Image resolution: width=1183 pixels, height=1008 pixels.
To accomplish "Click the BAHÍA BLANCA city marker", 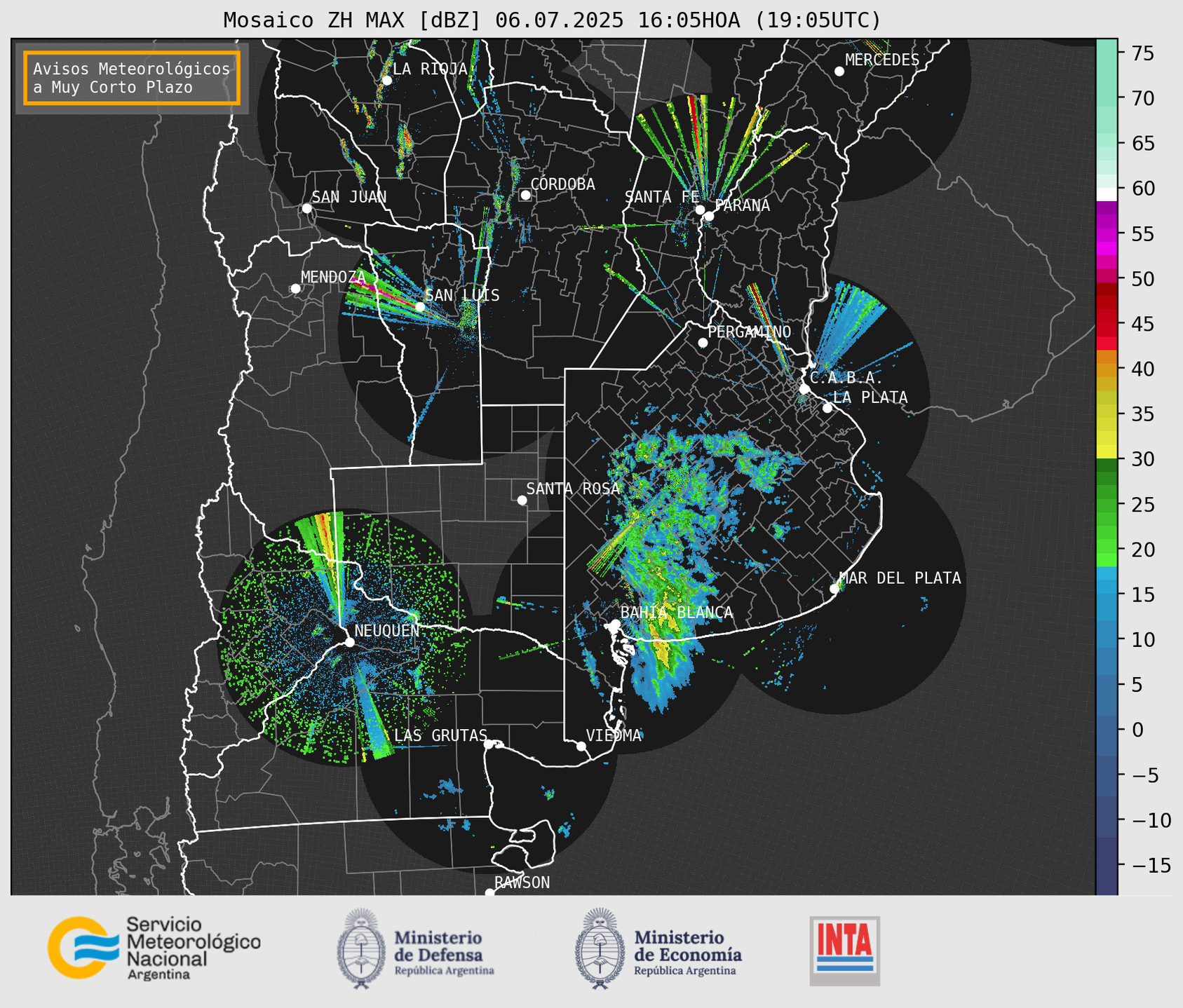I will [x=615, y=624].
